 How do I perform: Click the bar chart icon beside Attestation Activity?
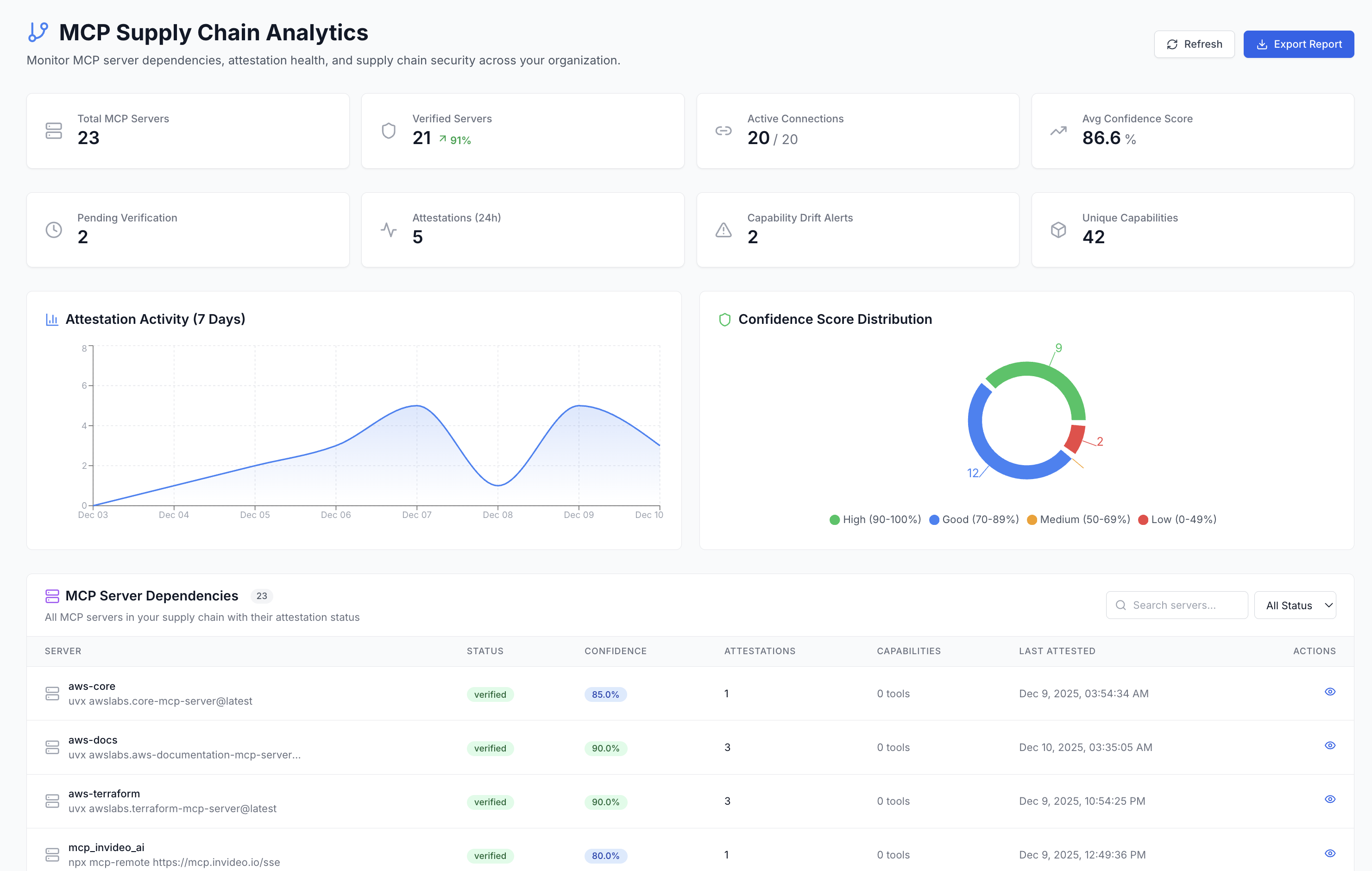click(x=52, y=319)
